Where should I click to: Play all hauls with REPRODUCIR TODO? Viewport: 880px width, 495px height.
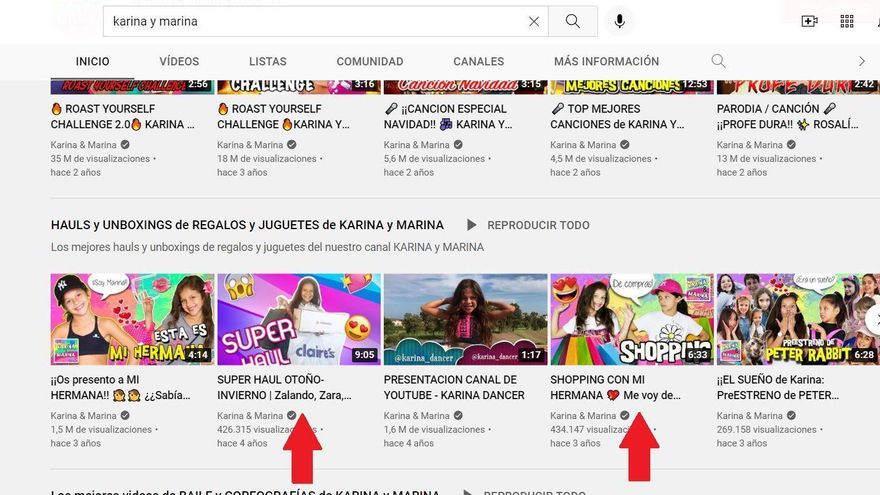tap(538, 225)
